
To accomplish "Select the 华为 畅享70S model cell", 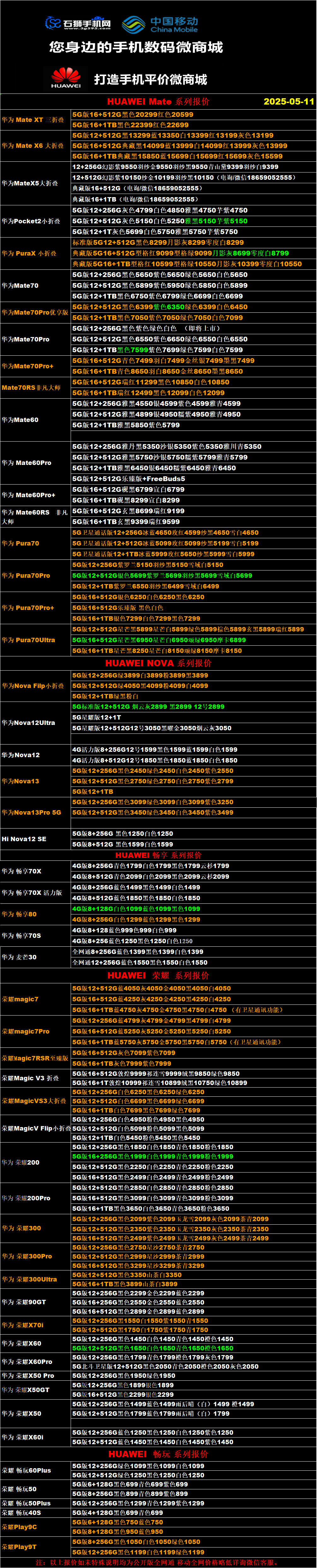I will [x=35, y=936].
